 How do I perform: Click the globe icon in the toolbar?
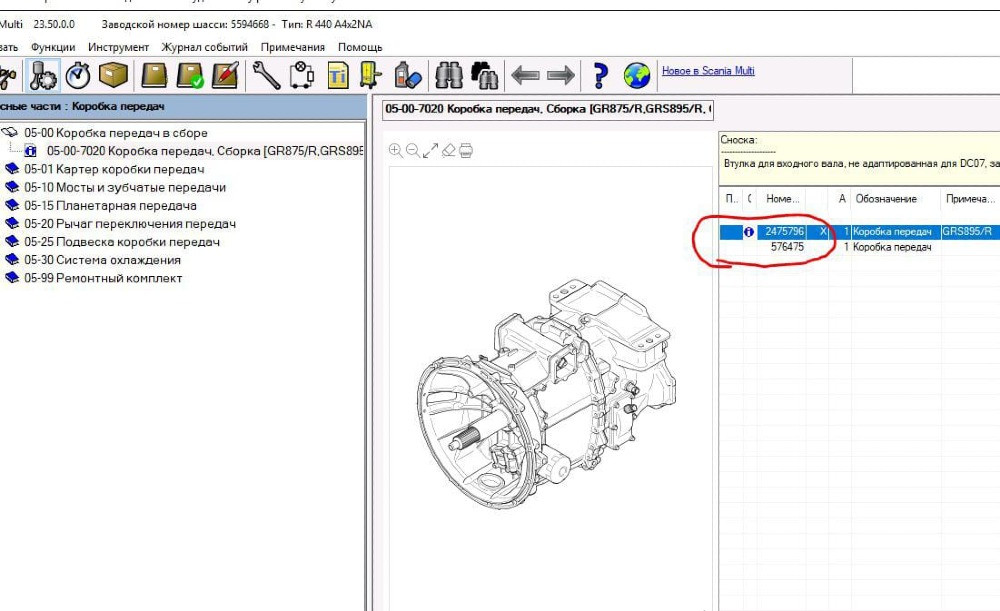(x=636, y=75)
